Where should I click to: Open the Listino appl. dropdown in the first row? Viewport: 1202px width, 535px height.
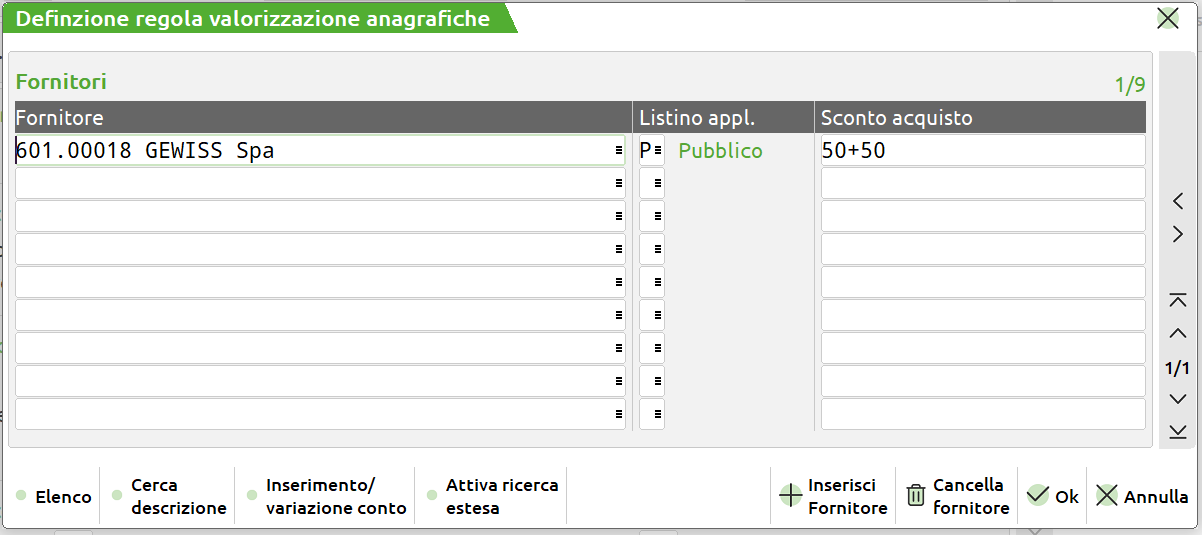tap(657, 151)
